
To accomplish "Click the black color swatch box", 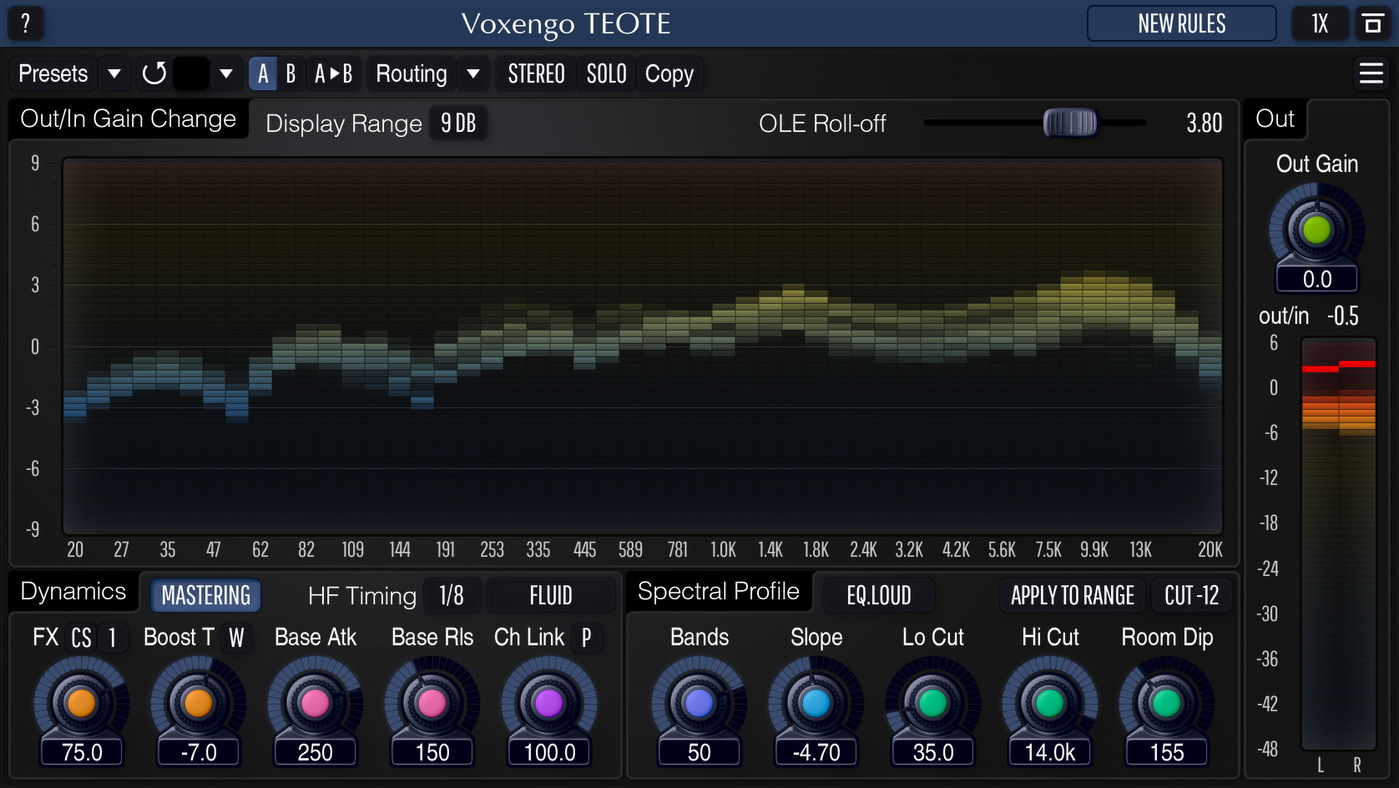I will click(x=191, y=73).
